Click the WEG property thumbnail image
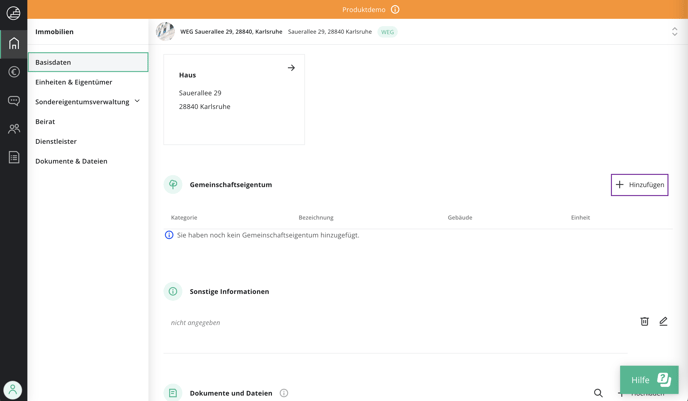The image size is (688, 401). coord(165,32)
